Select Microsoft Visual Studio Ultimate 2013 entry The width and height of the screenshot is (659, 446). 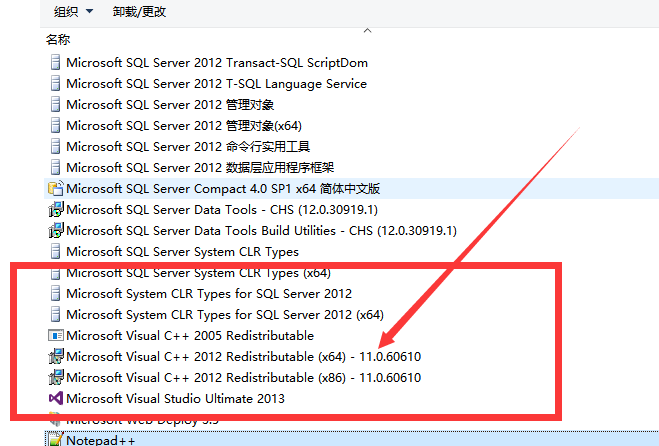point(175,398)
